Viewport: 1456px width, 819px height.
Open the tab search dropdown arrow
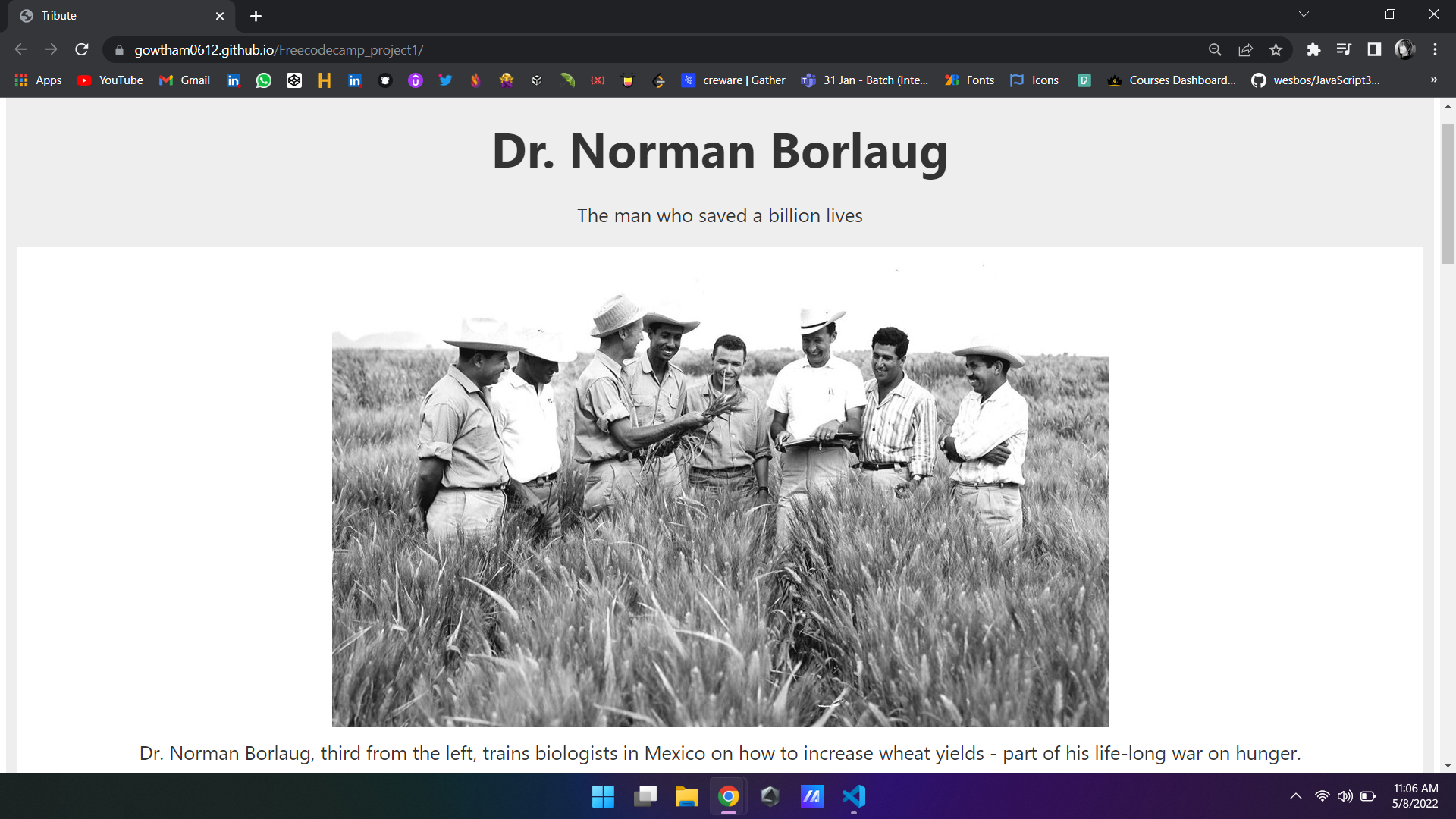[x=1304, y=15]
